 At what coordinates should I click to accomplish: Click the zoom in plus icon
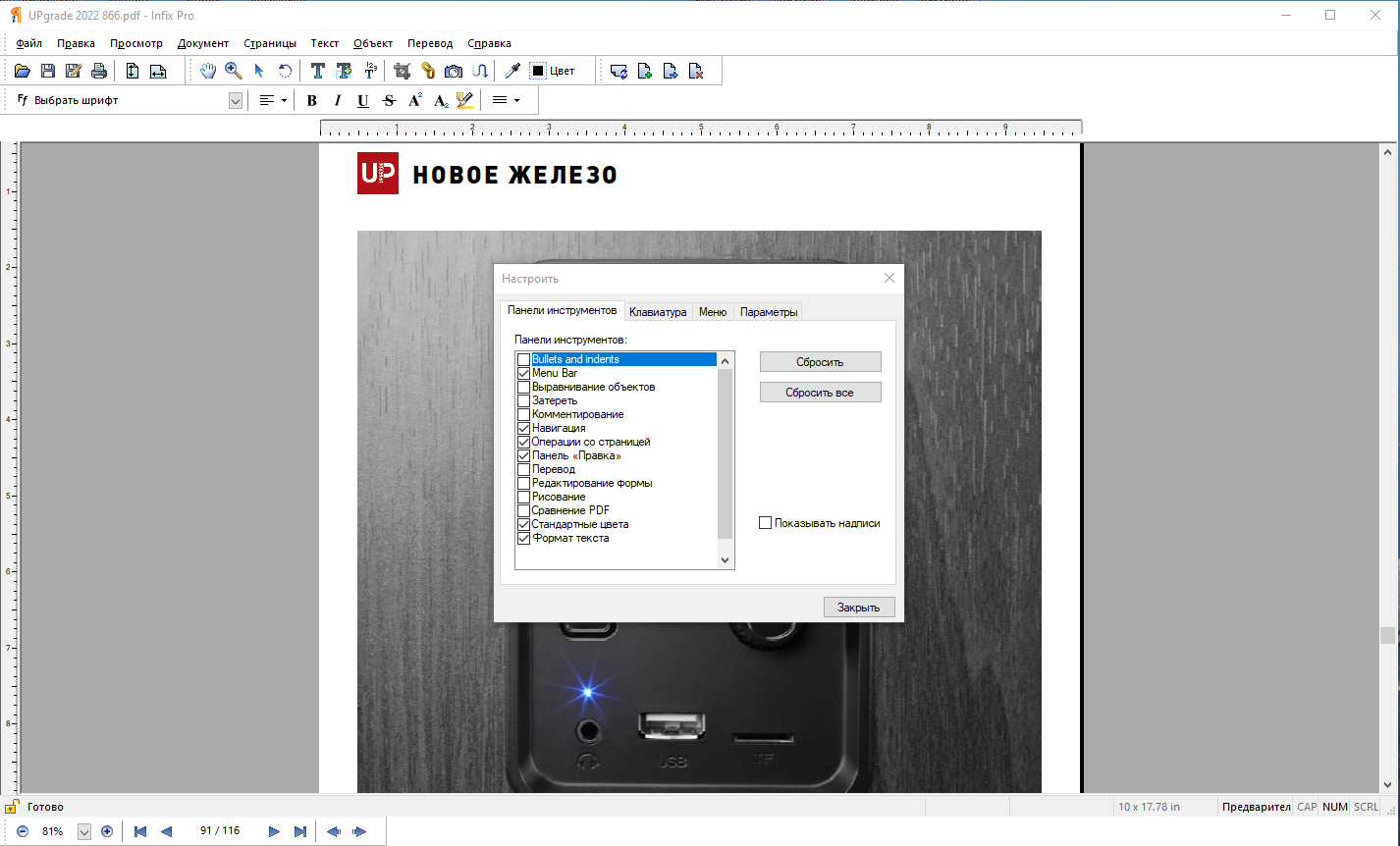click(107, 831)
